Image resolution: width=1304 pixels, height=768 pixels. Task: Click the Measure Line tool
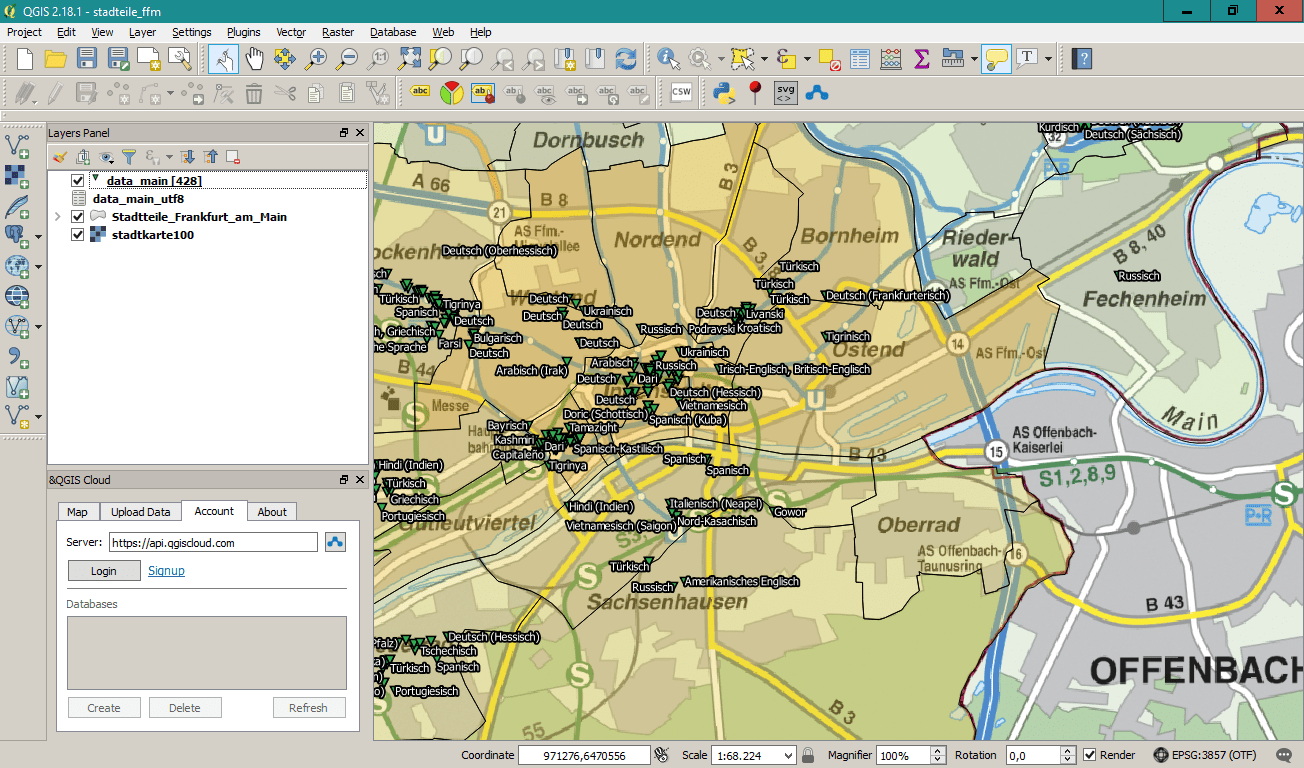pos(951,58)
